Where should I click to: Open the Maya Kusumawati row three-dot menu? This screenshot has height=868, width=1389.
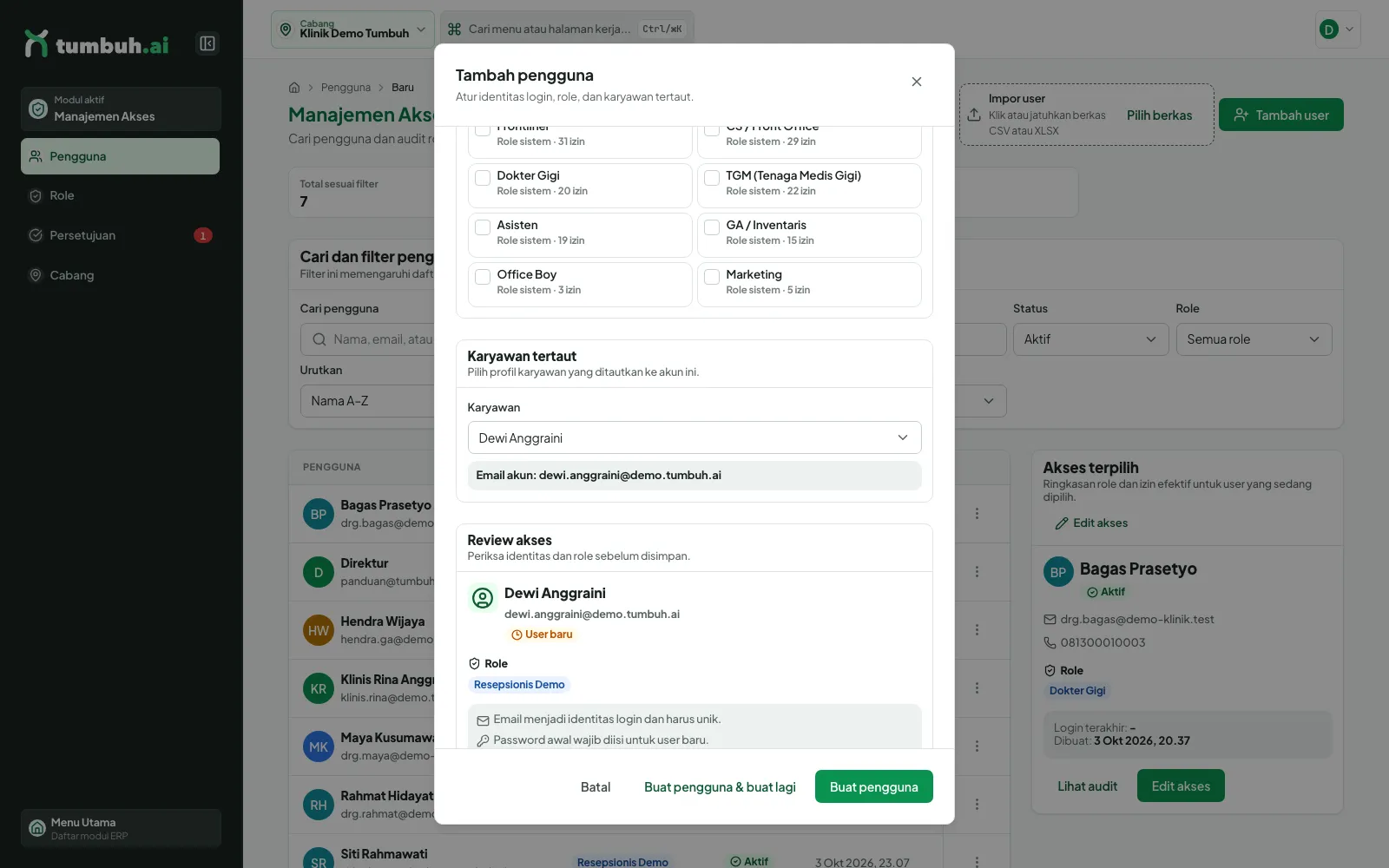[x=977, y=746]
